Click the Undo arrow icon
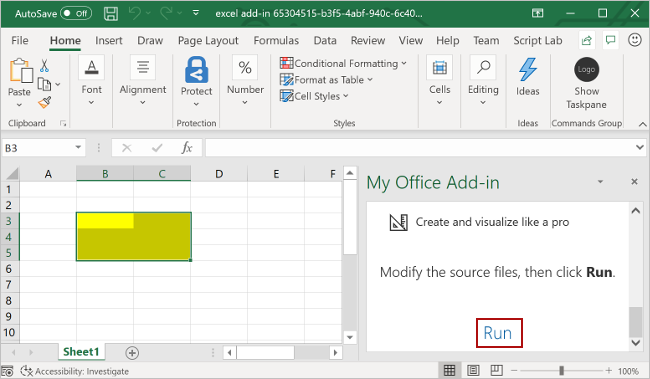The image size is (650, 379). [x=134, y=14]
